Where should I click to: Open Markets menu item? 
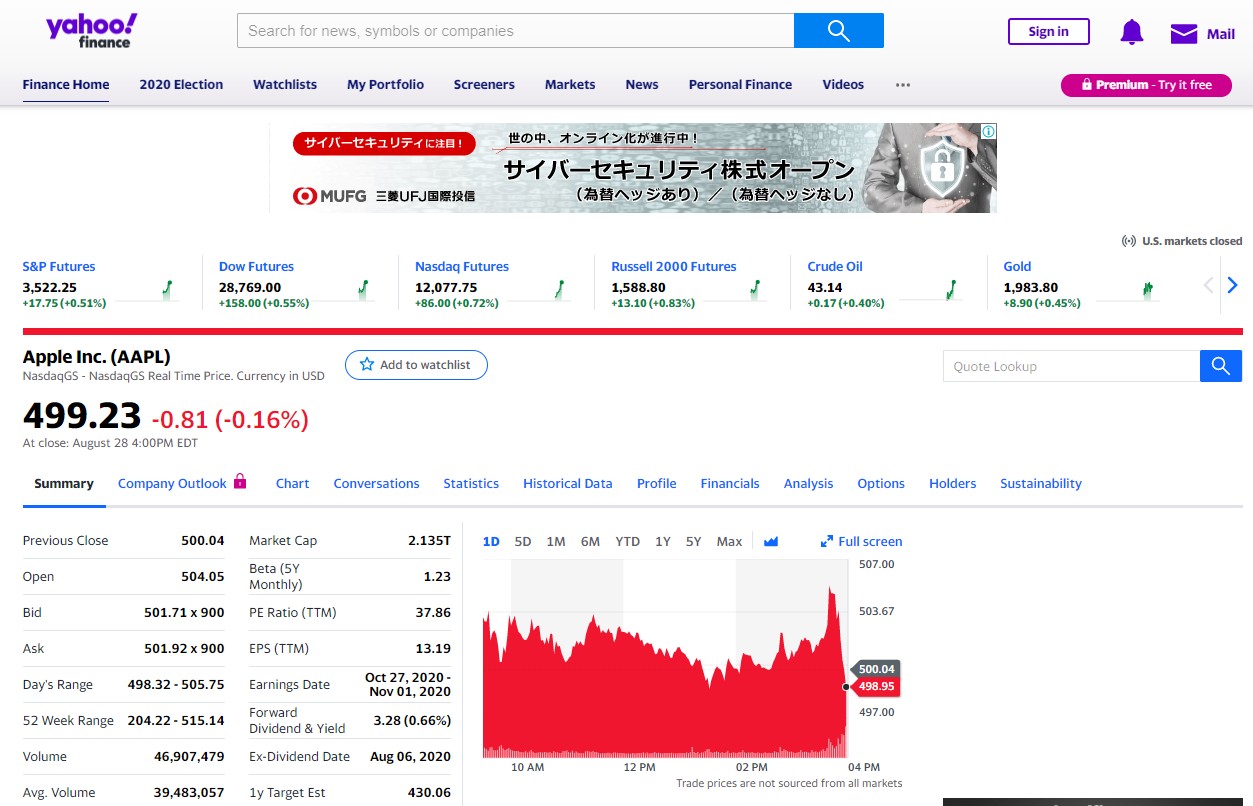pos(570,85)
